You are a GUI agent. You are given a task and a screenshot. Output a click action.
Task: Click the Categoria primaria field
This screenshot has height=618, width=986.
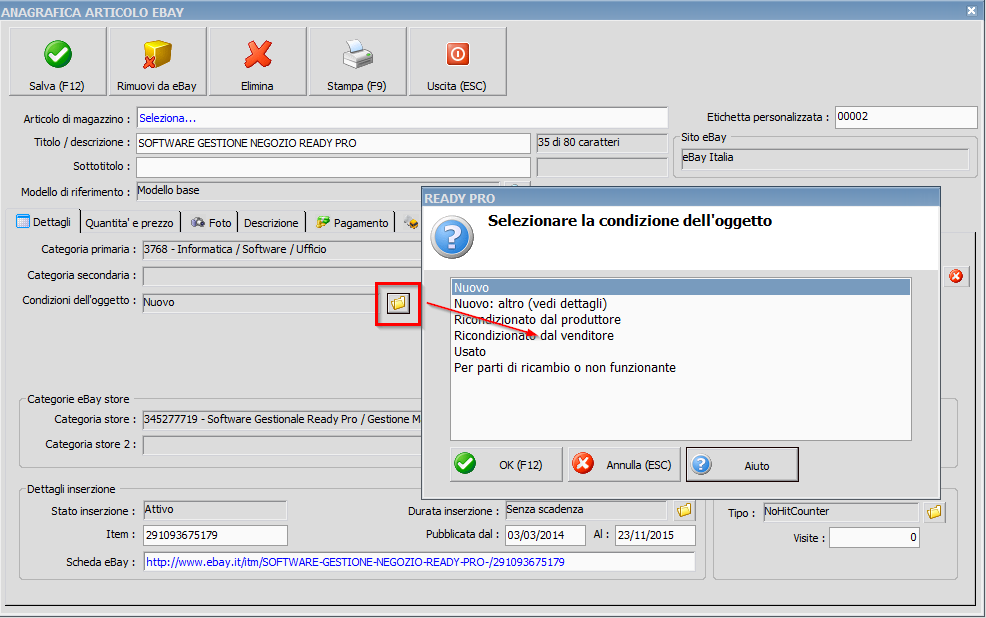(x=282, y=250)
